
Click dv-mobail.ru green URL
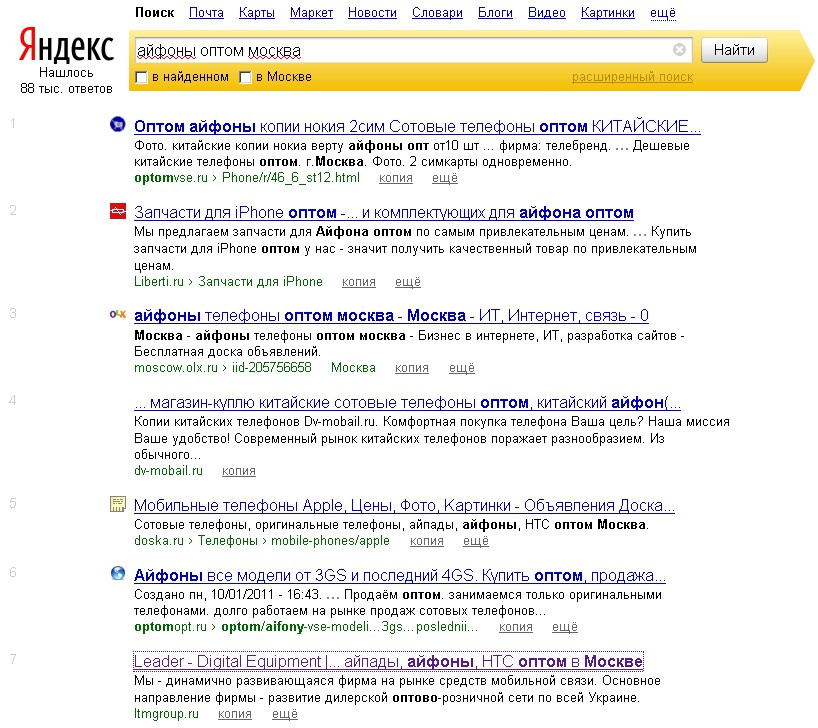pos(168,471)
